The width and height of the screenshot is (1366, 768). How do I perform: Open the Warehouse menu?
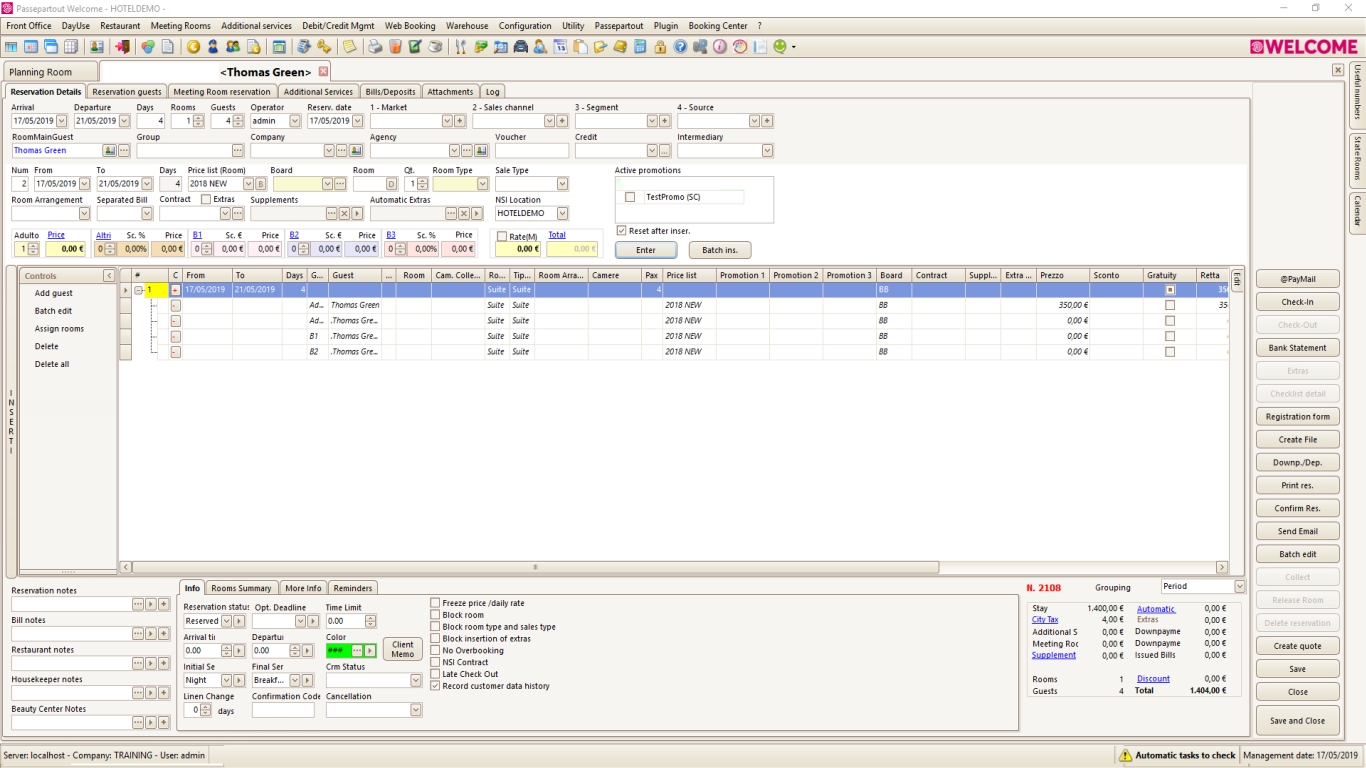click(x=467, y=26)
